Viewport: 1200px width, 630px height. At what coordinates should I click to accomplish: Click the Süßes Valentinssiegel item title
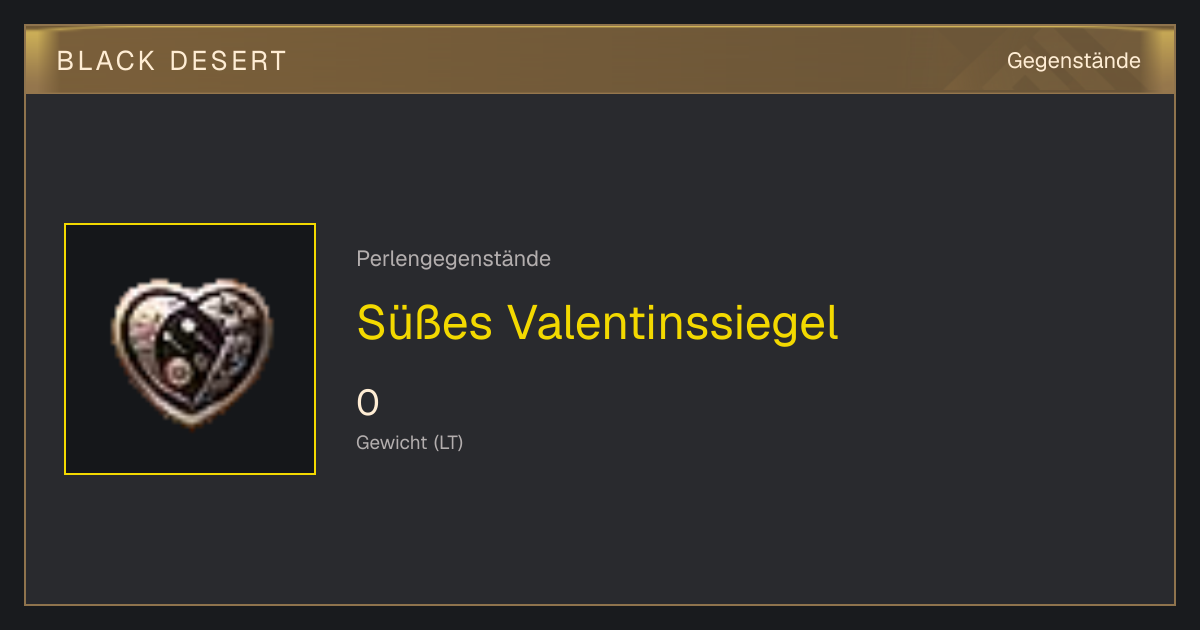pos(597,323)
